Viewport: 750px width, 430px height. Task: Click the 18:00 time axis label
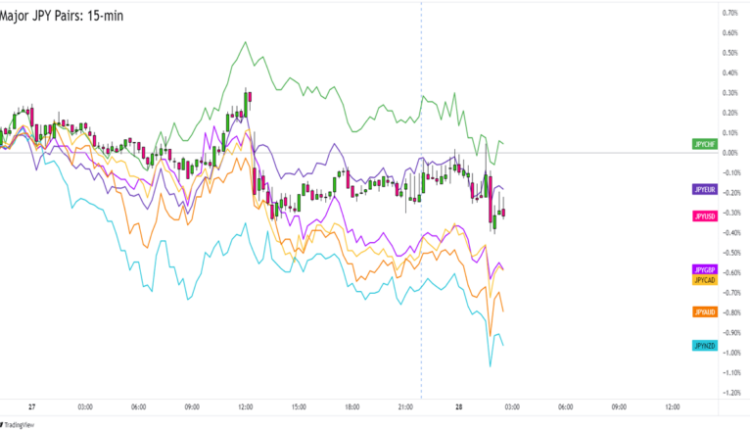point(352,407)
